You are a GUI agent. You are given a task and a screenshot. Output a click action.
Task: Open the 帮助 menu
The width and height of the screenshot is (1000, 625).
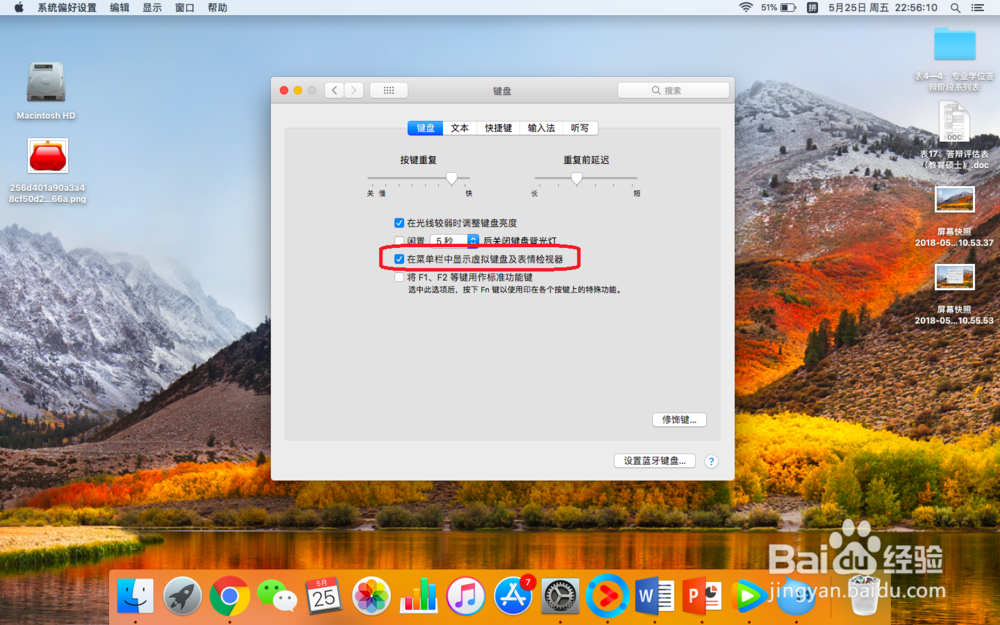pyautogui.click(x=217, y=8)
